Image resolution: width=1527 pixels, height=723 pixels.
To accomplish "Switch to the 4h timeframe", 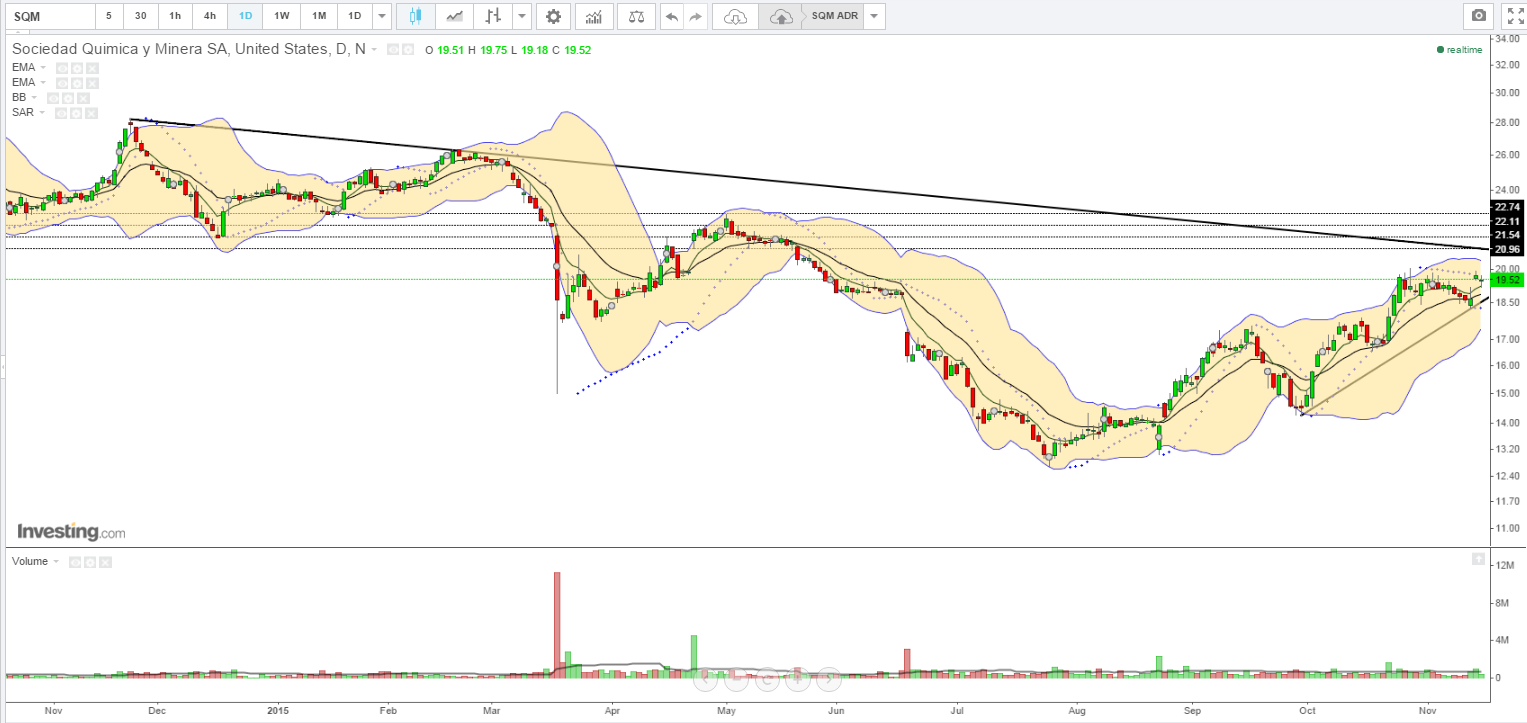I will (x=210, y=16).
